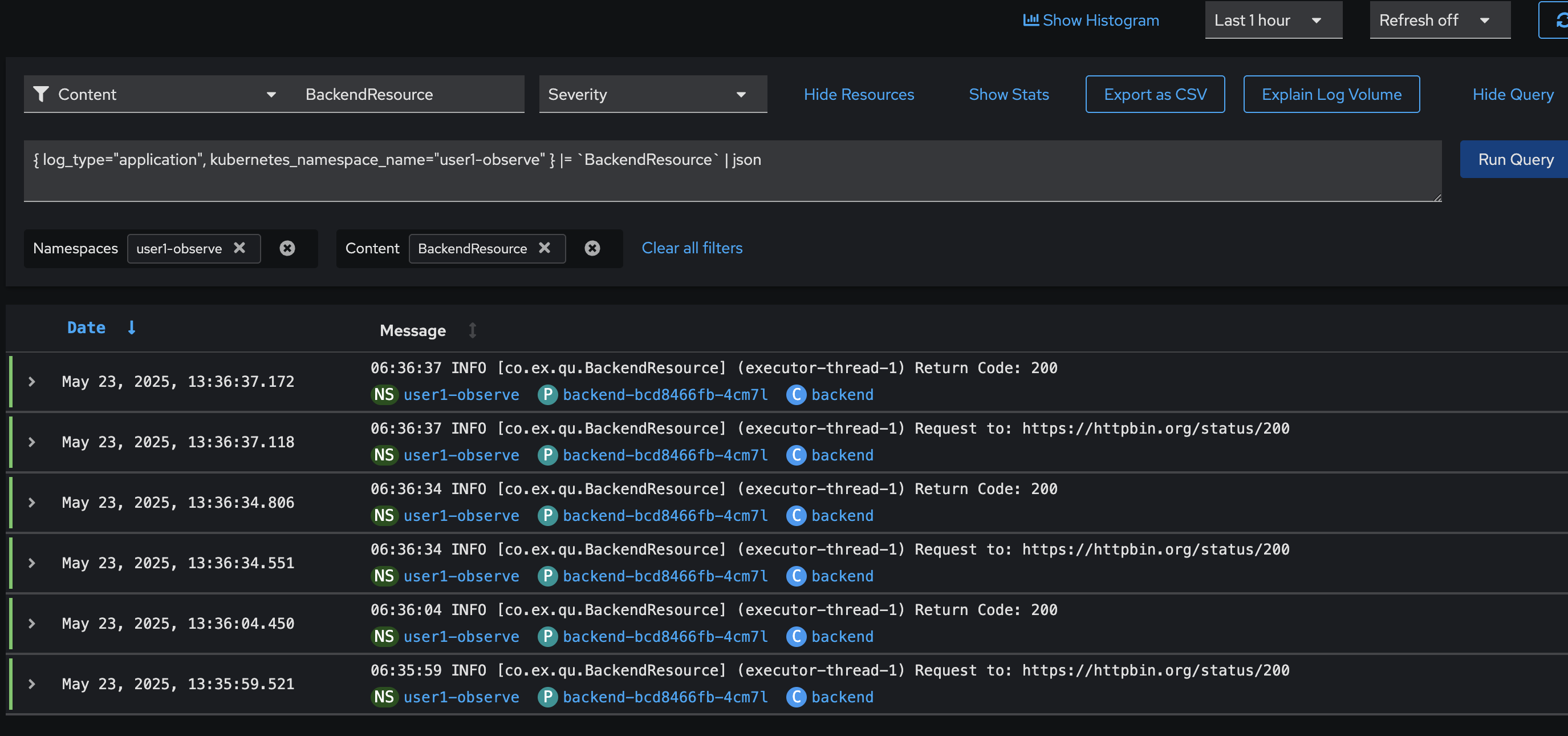Click Show Stats toggle link
This screenshot has height=736, width=1568.
coord(1009,94)
